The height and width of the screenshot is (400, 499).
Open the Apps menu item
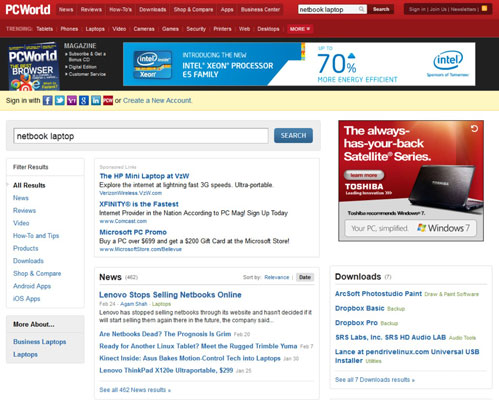click(x=227, y=9)
